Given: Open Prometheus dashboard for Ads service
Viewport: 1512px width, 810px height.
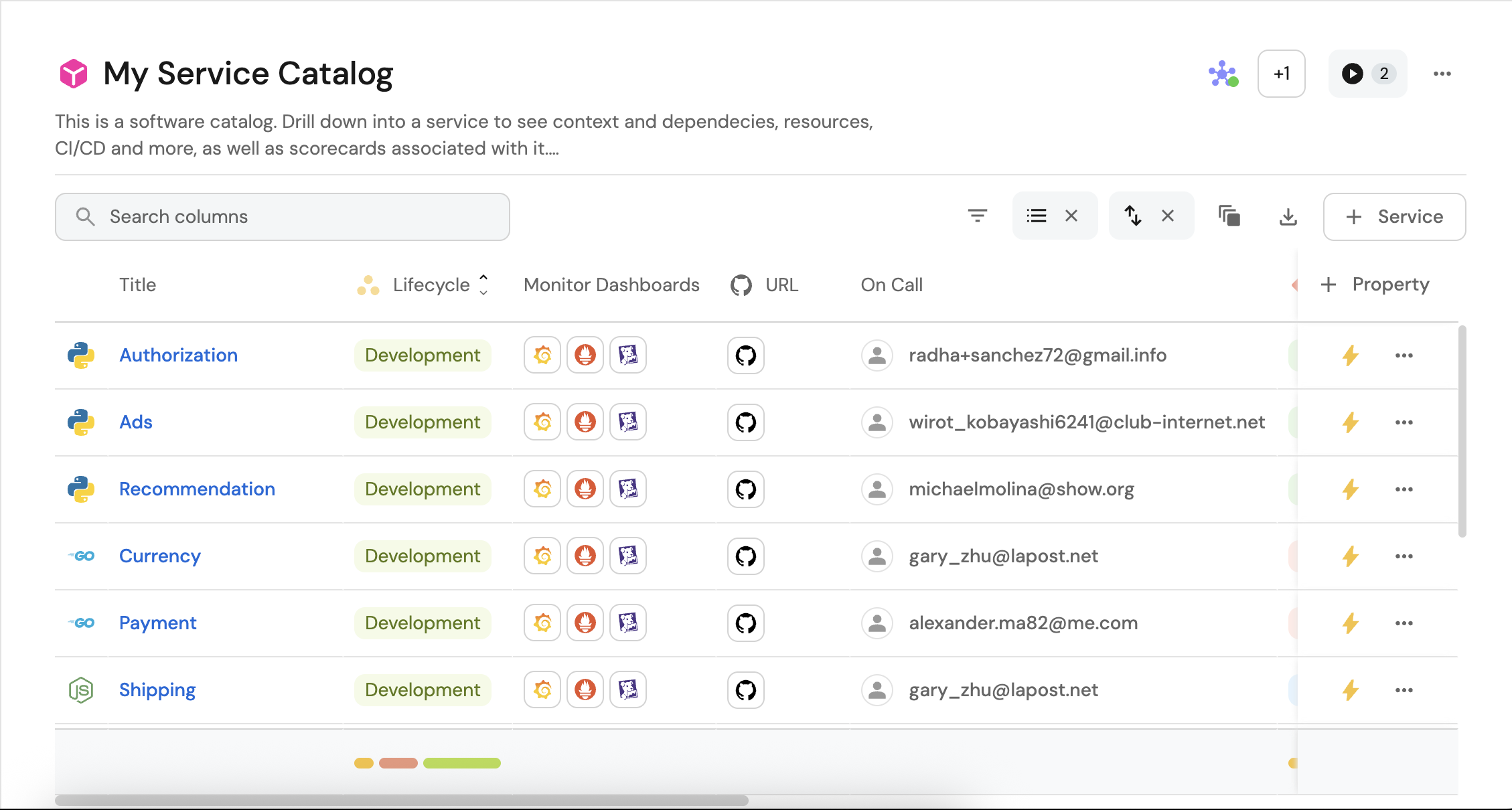Looking at the screenshot, I should point(585,422).
